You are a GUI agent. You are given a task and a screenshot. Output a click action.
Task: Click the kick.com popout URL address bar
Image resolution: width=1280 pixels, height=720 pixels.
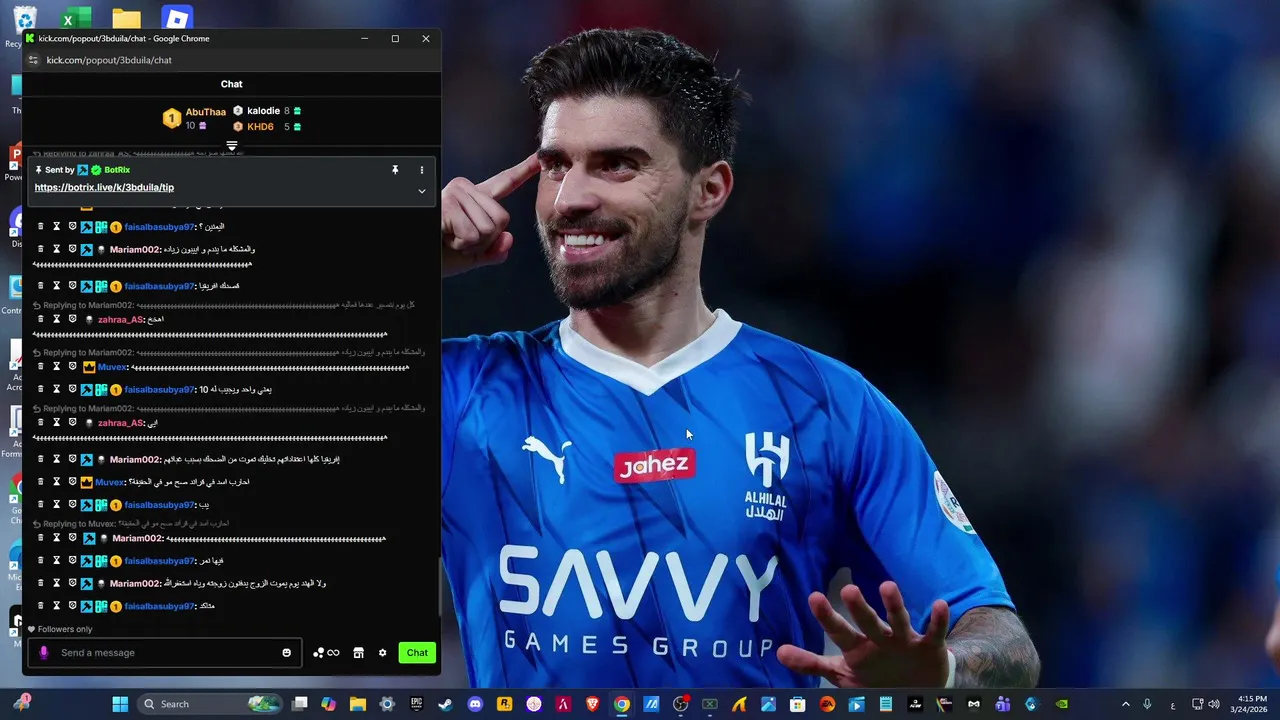tap(109, 60)
